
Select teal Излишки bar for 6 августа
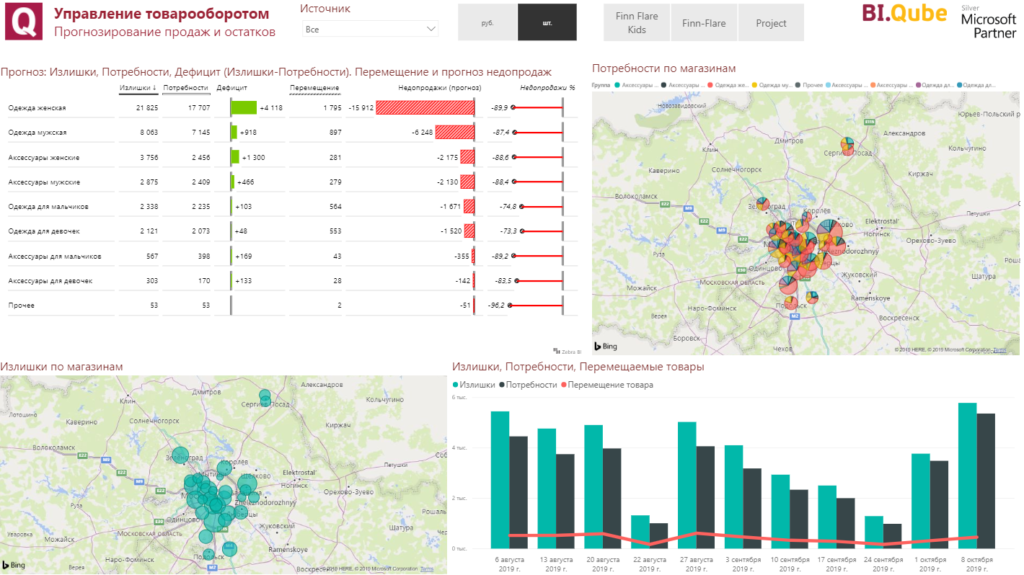coord(500,480)
